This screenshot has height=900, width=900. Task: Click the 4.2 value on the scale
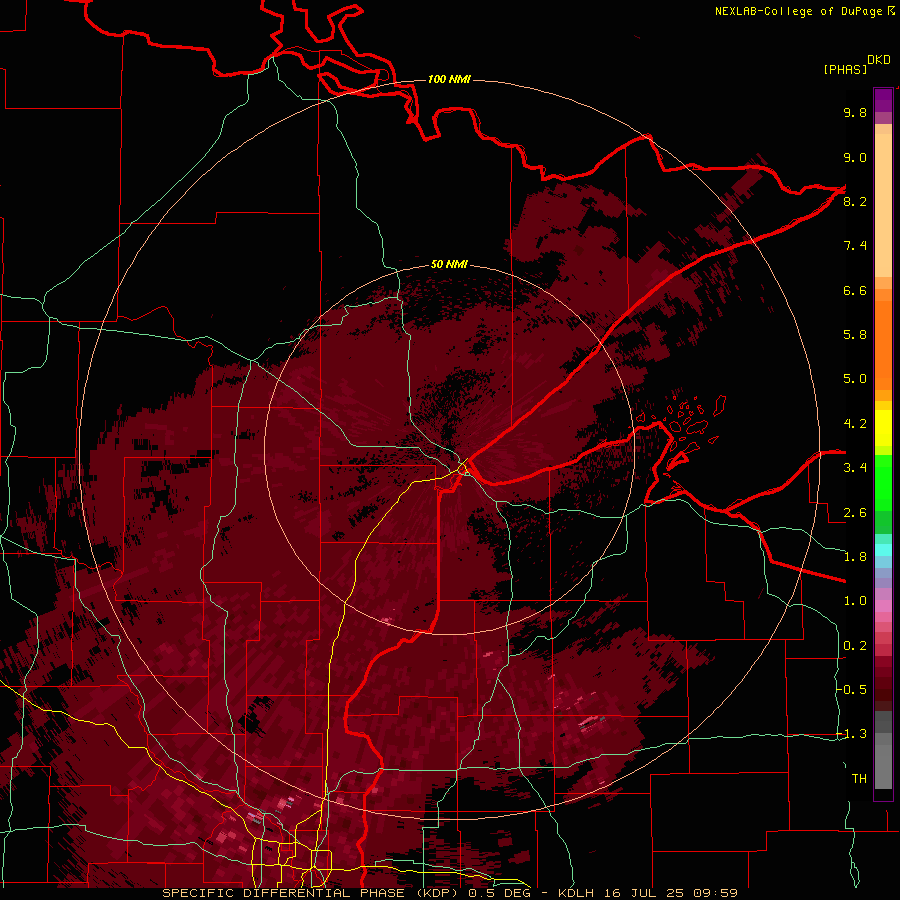[855, 424]
